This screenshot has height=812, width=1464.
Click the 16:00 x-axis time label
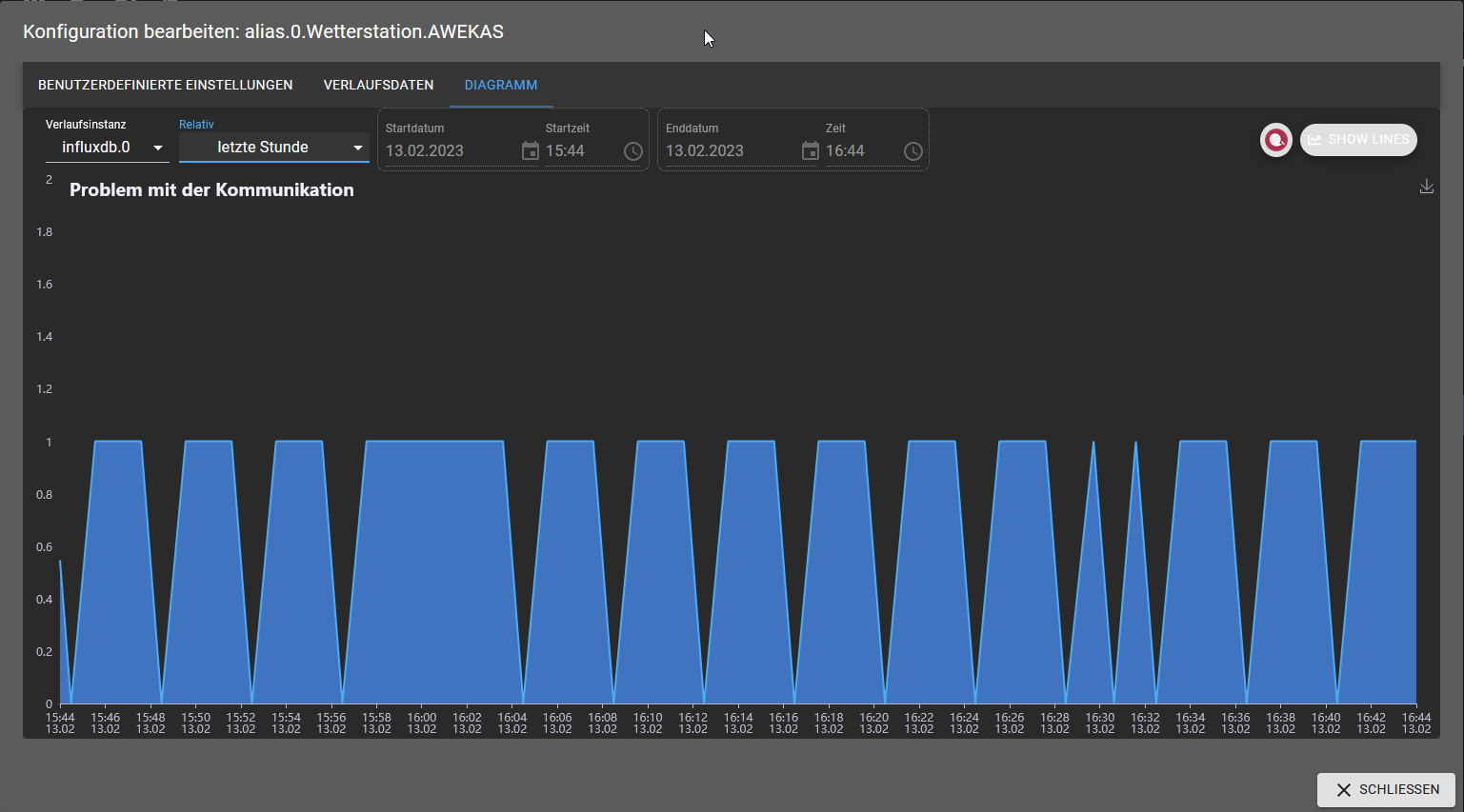[x=422, y=723]
